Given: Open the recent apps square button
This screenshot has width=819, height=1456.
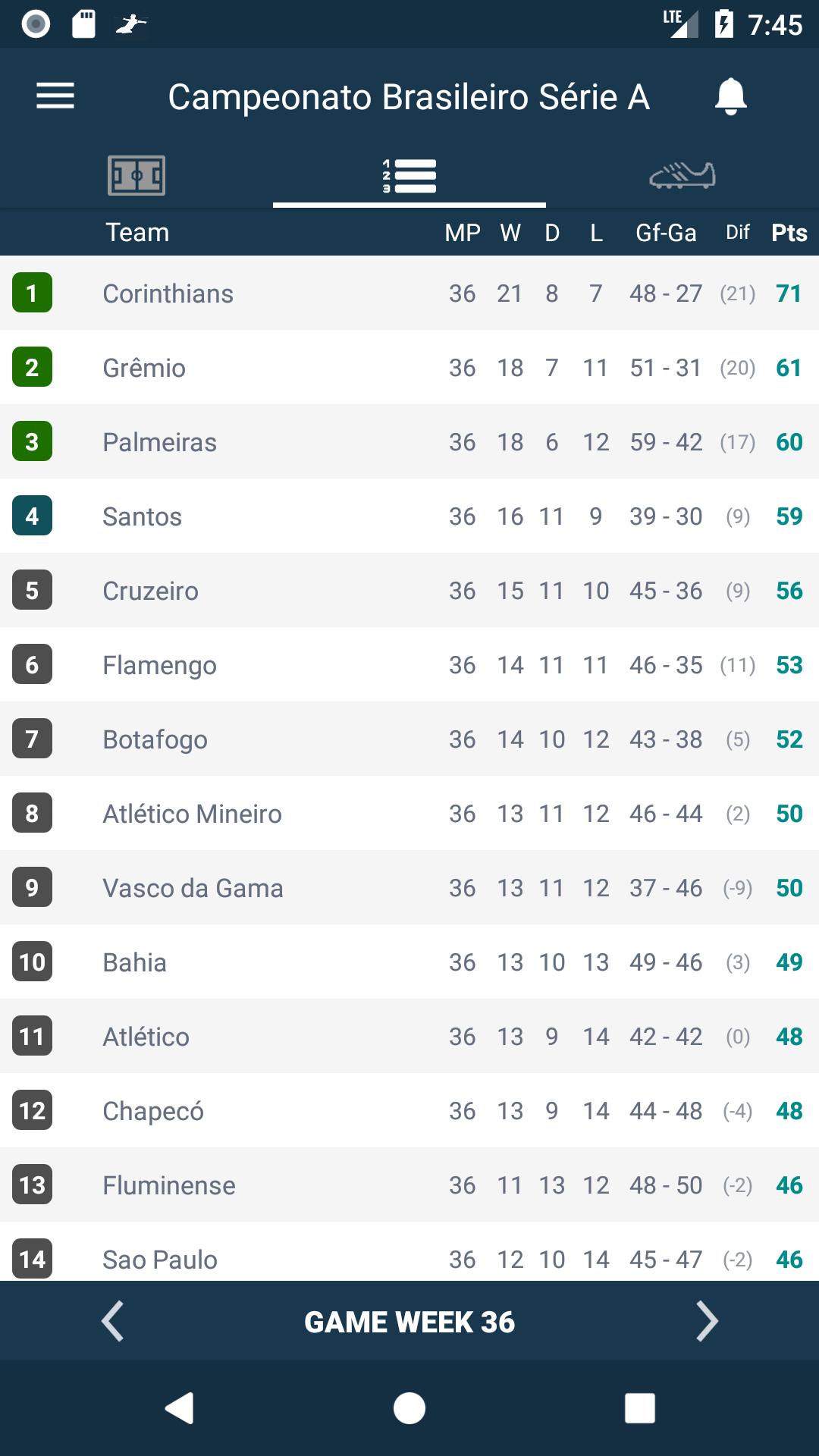Looking at the screenshot, I should click(640, 1408).
